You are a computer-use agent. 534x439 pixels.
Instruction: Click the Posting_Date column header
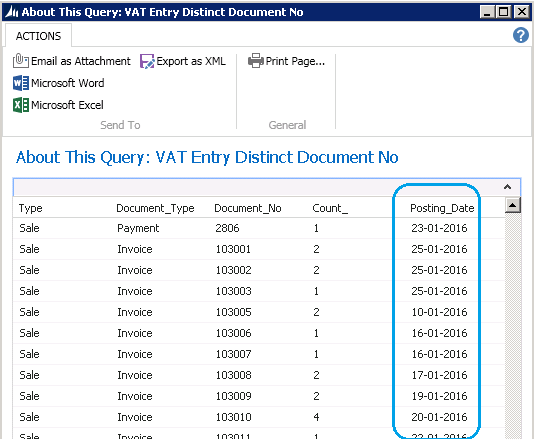[442, 208]
